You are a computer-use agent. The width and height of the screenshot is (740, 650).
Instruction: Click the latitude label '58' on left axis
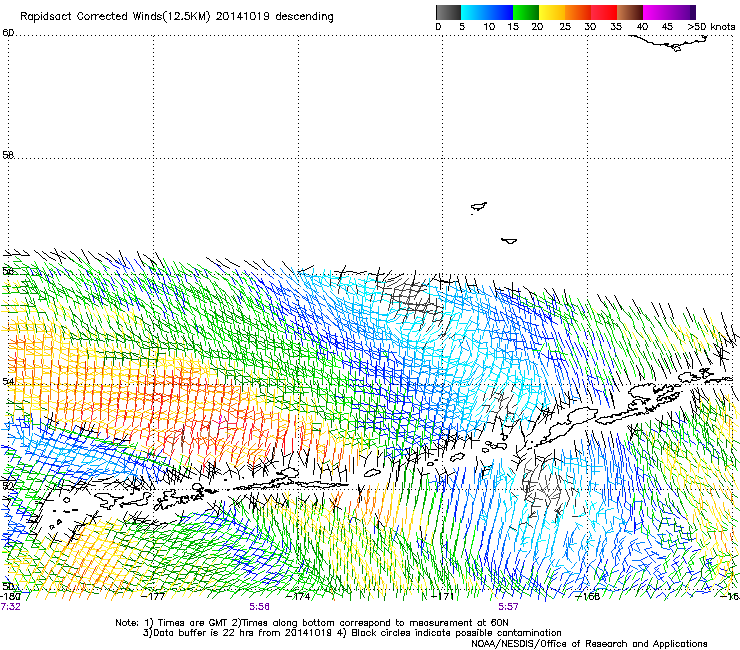click(x=8, y=155)
